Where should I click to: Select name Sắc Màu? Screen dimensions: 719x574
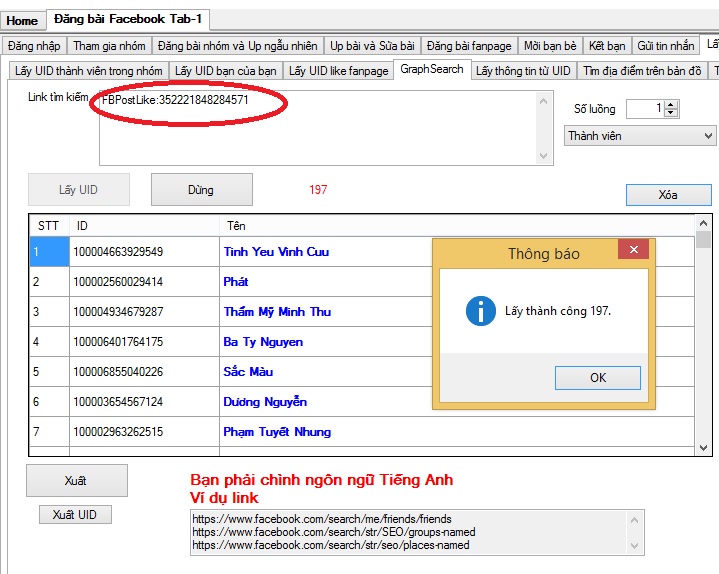248,371
